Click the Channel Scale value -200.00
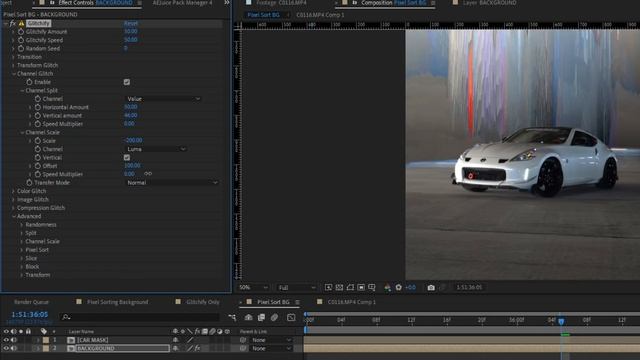Viewport: 640px width, 360px height. (133, 140)
